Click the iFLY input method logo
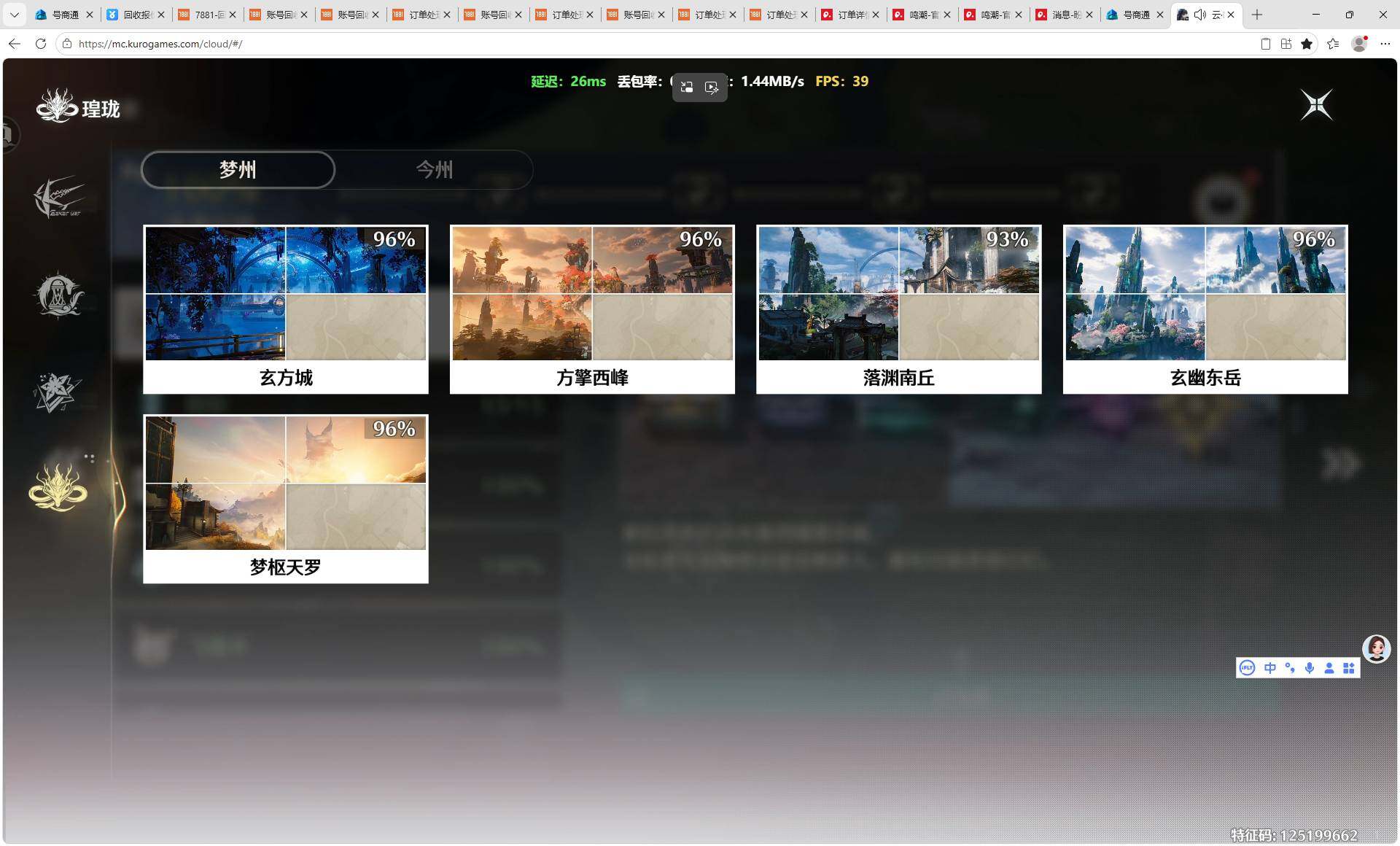 1248,668
